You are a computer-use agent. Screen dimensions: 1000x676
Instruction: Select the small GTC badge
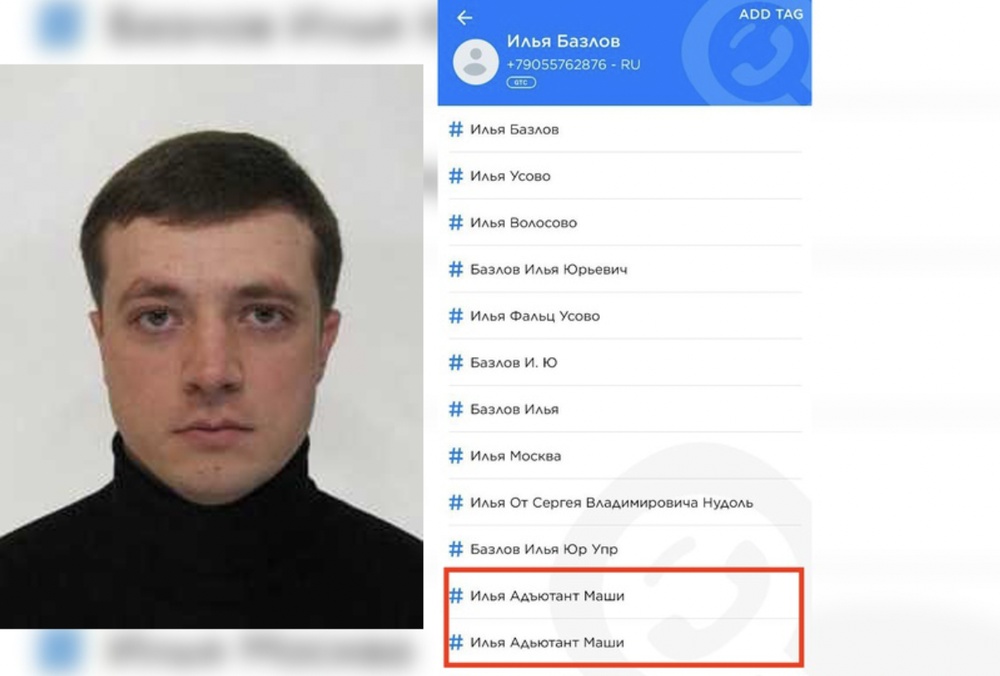pos(521,82)
